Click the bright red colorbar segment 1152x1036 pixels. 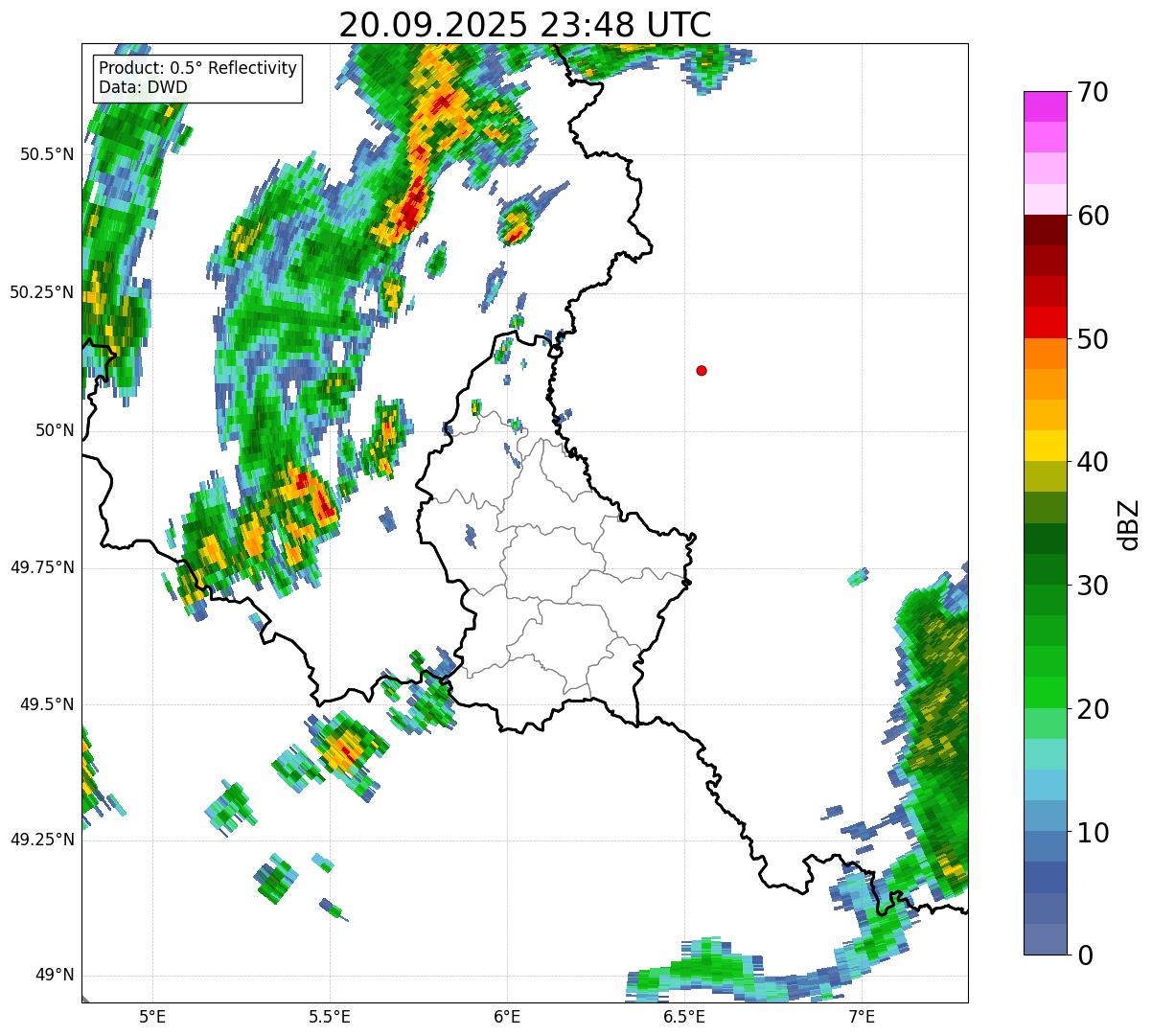tap(1045, 322)
